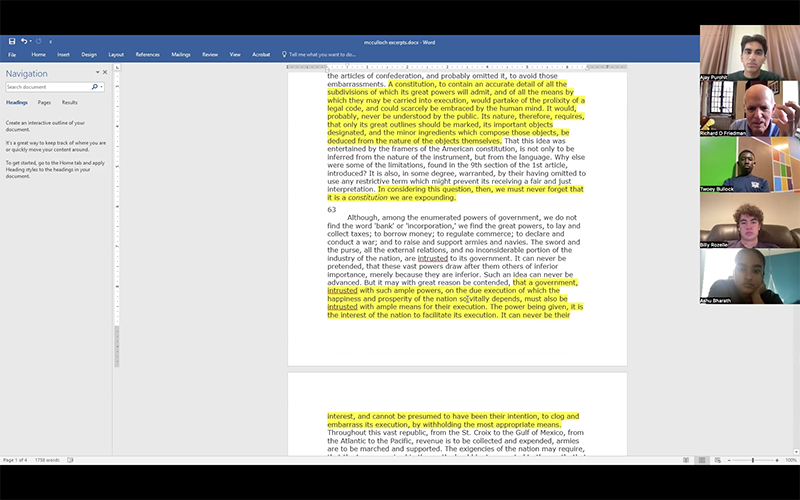800x500 pixels.
Task: Switch to Pages tab in Navigation
Action: (44, 102)
